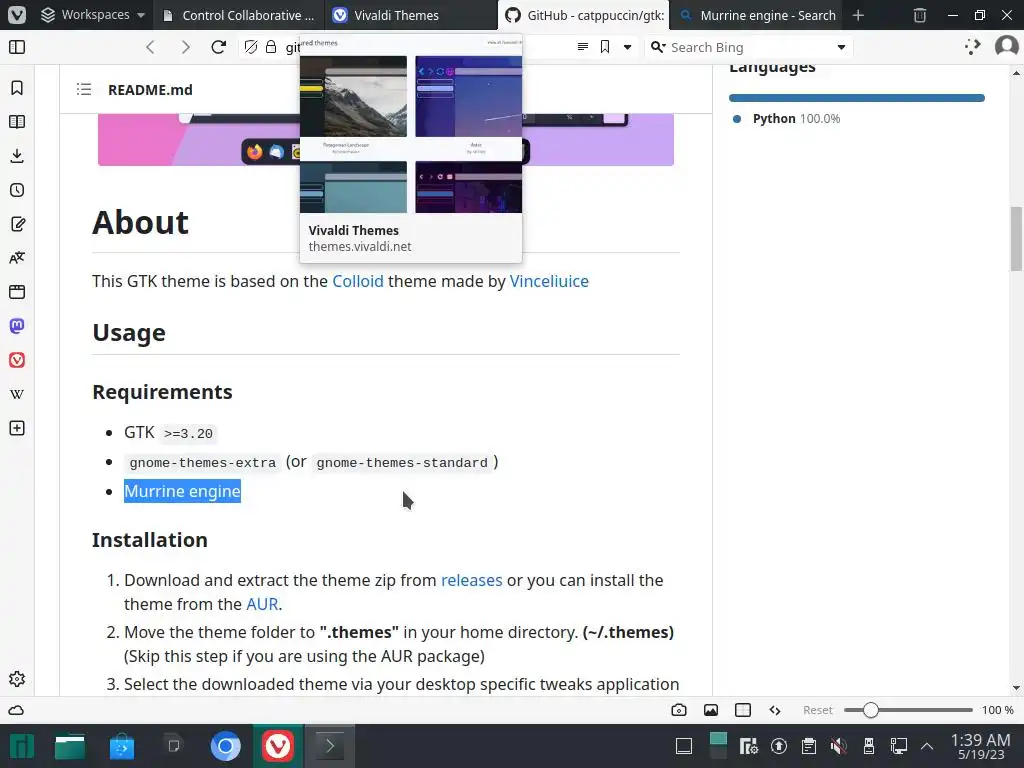Adjust the page zoom slider
Image resolution: width=1024 pixels, height=768 pixels.
[x=908, y=710]
